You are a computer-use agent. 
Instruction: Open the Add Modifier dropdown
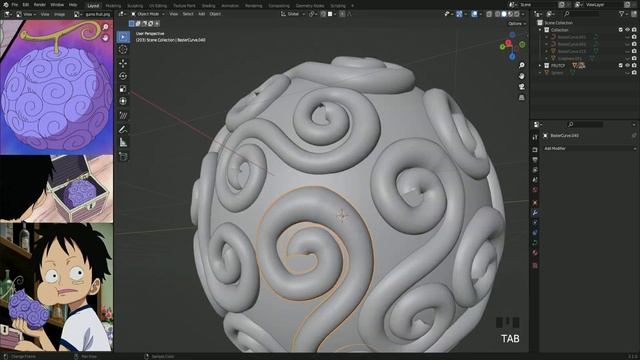pos(590,149)
